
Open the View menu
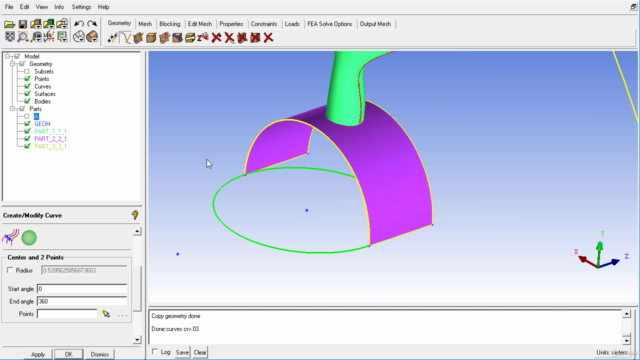pos(41,7)
